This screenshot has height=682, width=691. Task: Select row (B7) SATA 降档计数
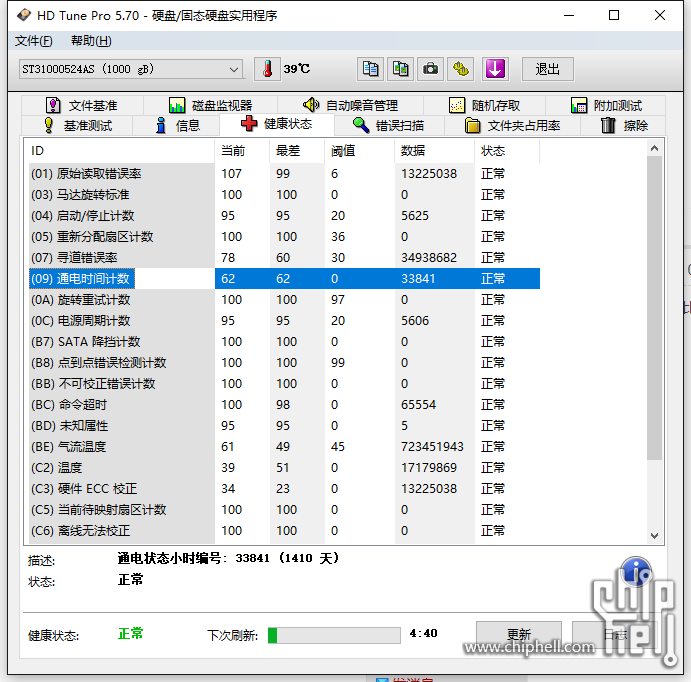pos(285,341)
